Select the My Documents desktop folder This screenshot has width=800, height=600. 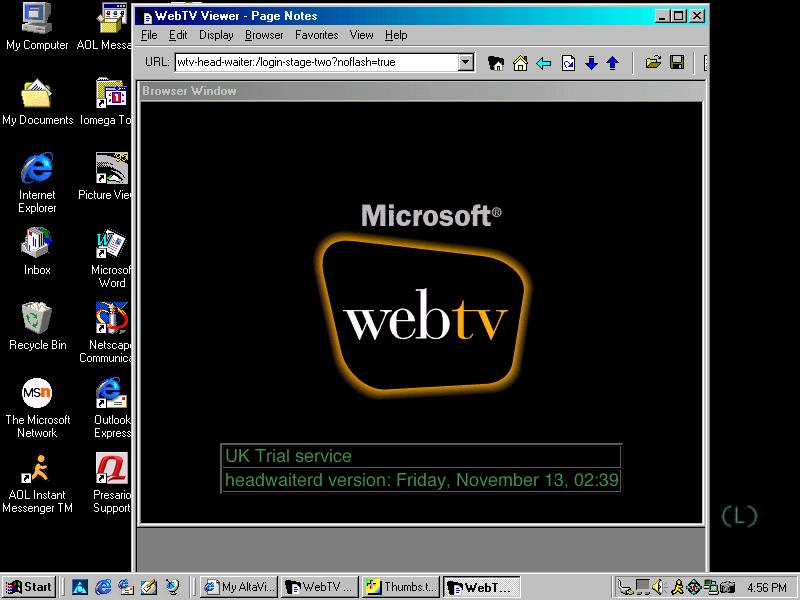pyautogui.click(x=37, y=102)
